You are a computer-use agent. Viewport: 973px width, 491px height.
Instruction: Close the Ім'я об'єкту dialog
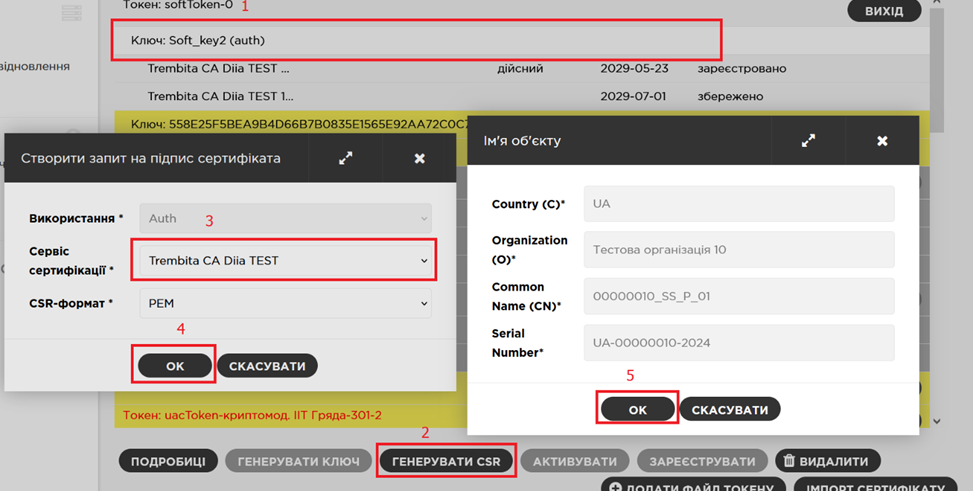click(x=882, y=141)
